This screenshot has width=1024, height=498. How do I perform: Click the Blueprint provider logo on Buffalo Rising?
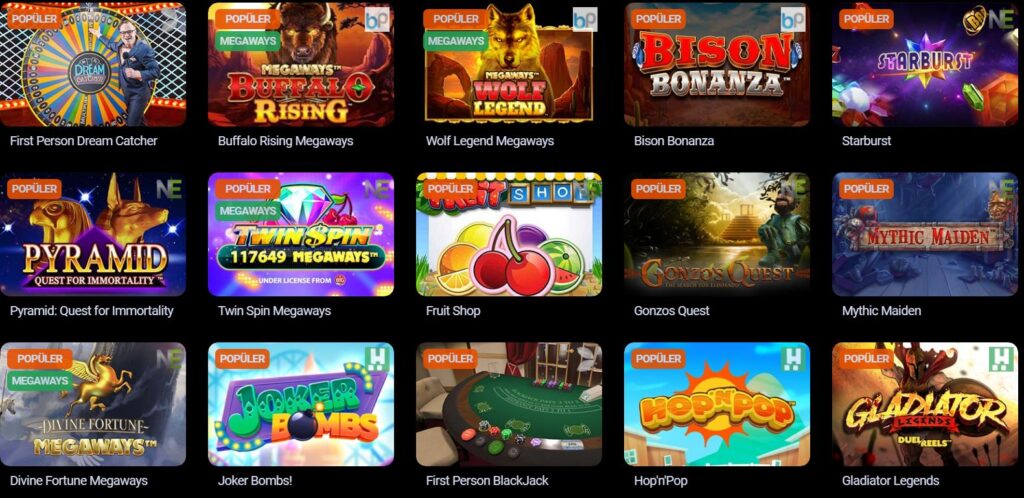pos(377,20)
